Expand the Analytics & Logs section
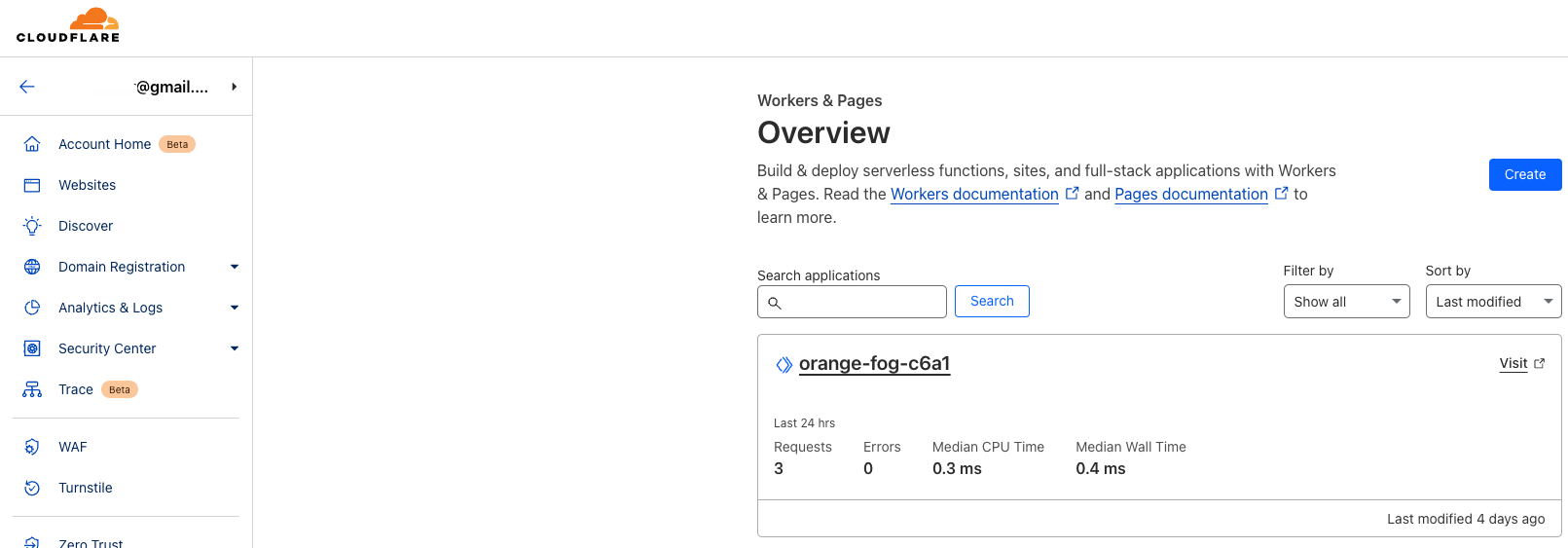Viewport: 1568px width, 548px height. tap(234, 308)
